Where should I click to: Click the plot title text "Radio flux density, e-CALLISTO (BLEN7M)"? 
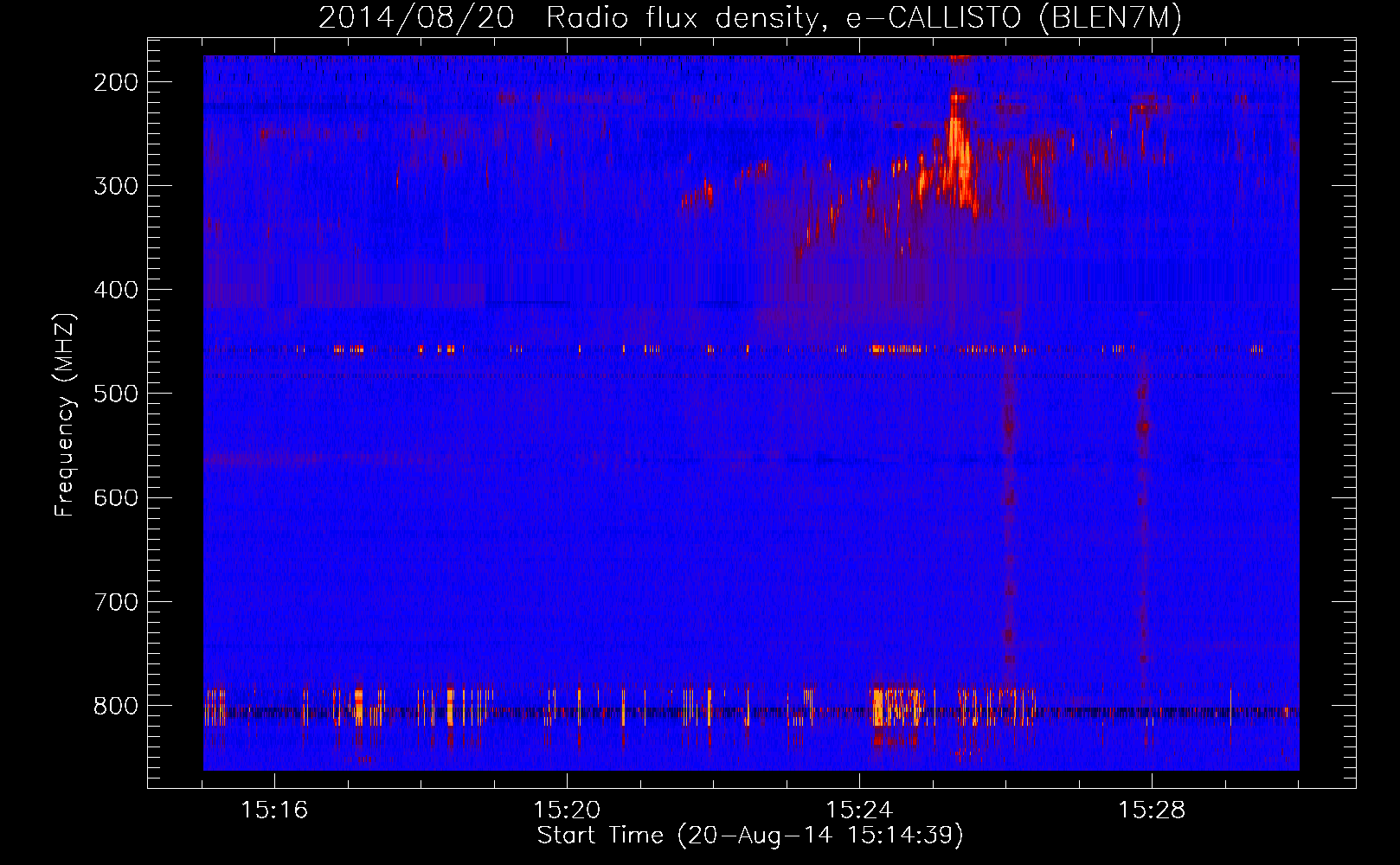(864, 18)
